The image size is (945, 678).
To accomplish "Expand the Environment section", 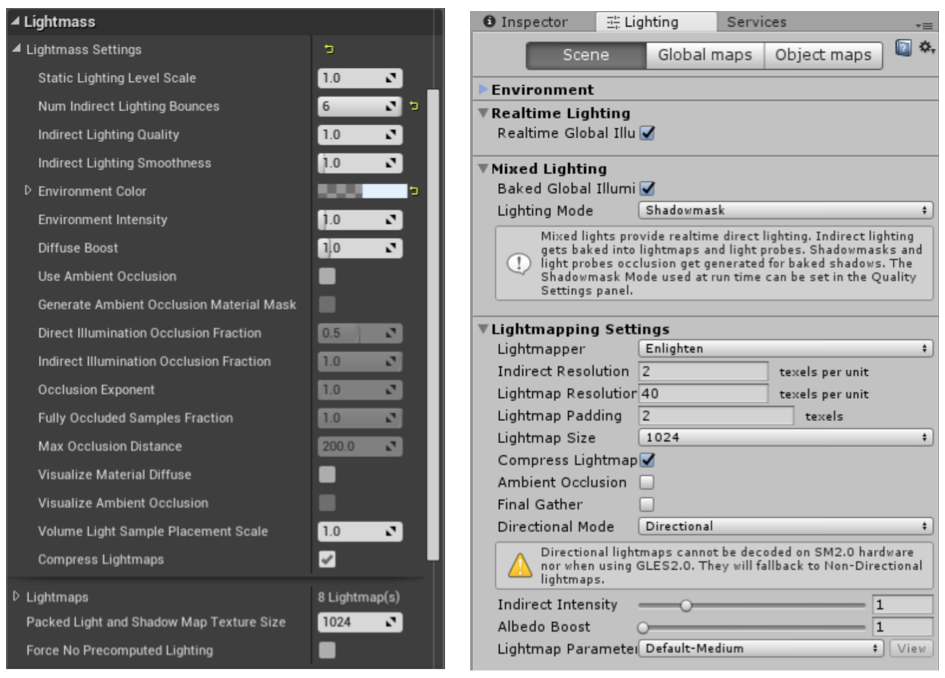I will [x=484, y=90].
